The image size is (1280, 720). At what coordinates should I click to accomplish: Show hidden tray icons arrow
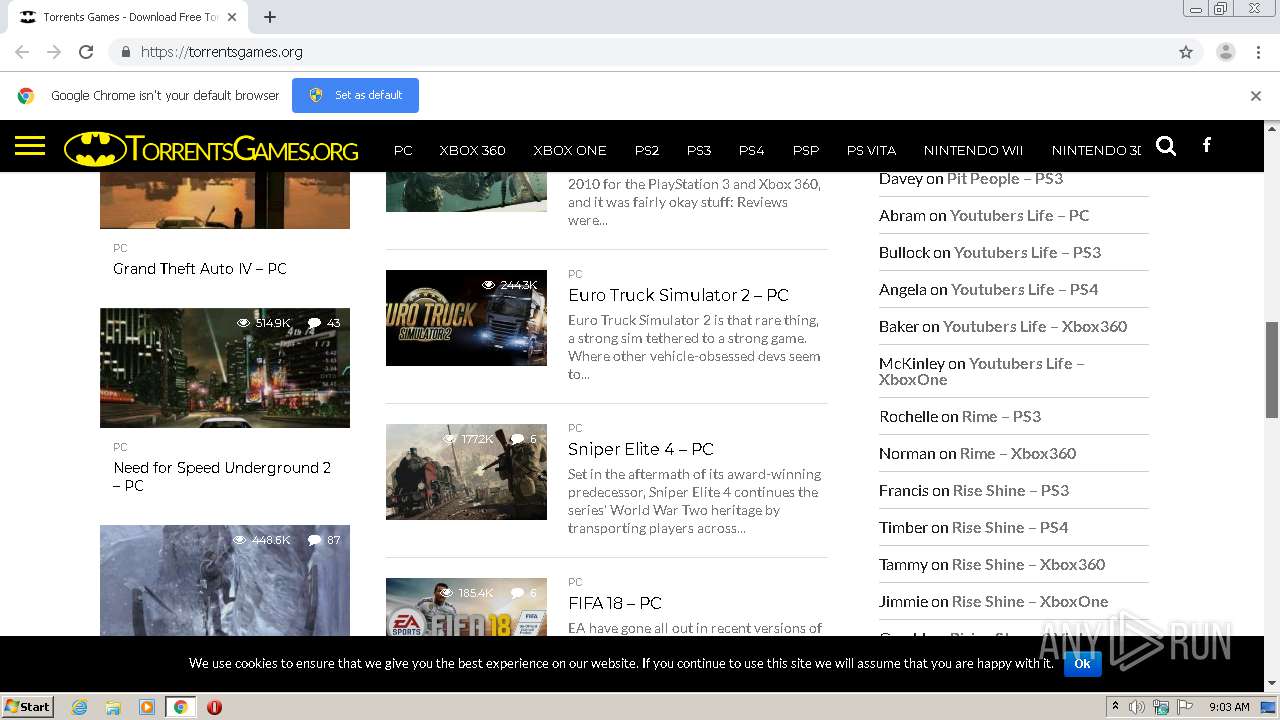1115,707
